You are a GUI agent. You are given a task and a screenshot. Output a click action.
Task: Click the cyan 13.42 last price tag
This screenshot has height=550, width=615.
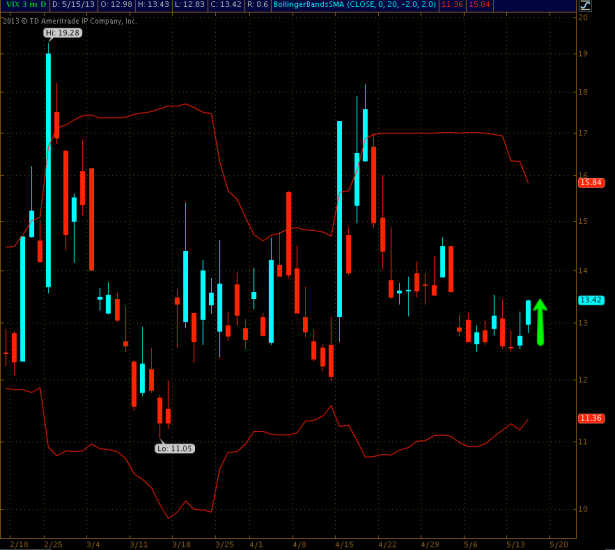(x=590, y=300)
